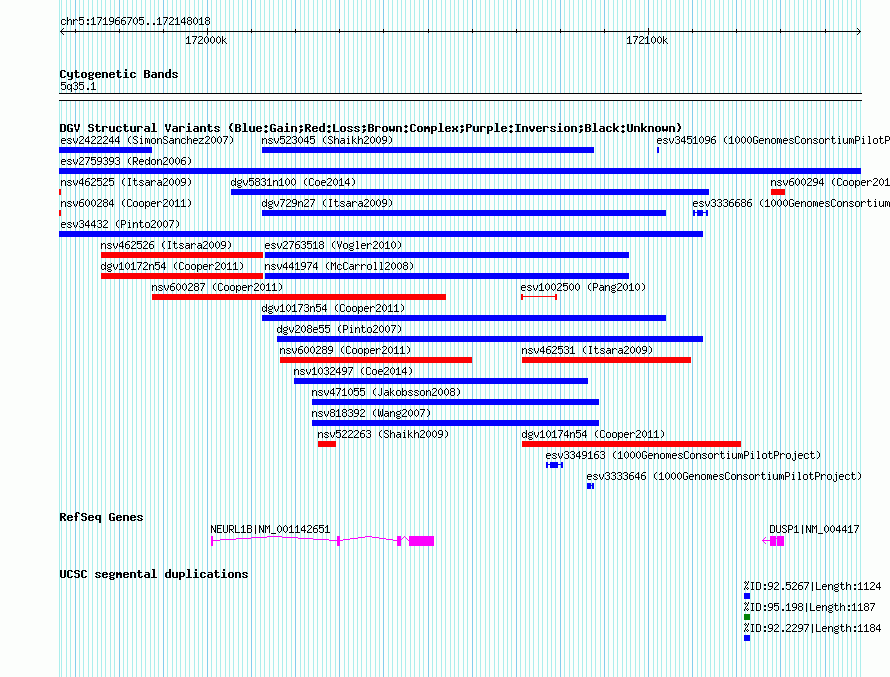Select nsv441974 (McCarroll2008) label
The height and width of the screenshot is (677, 890).
coord(339,266)
